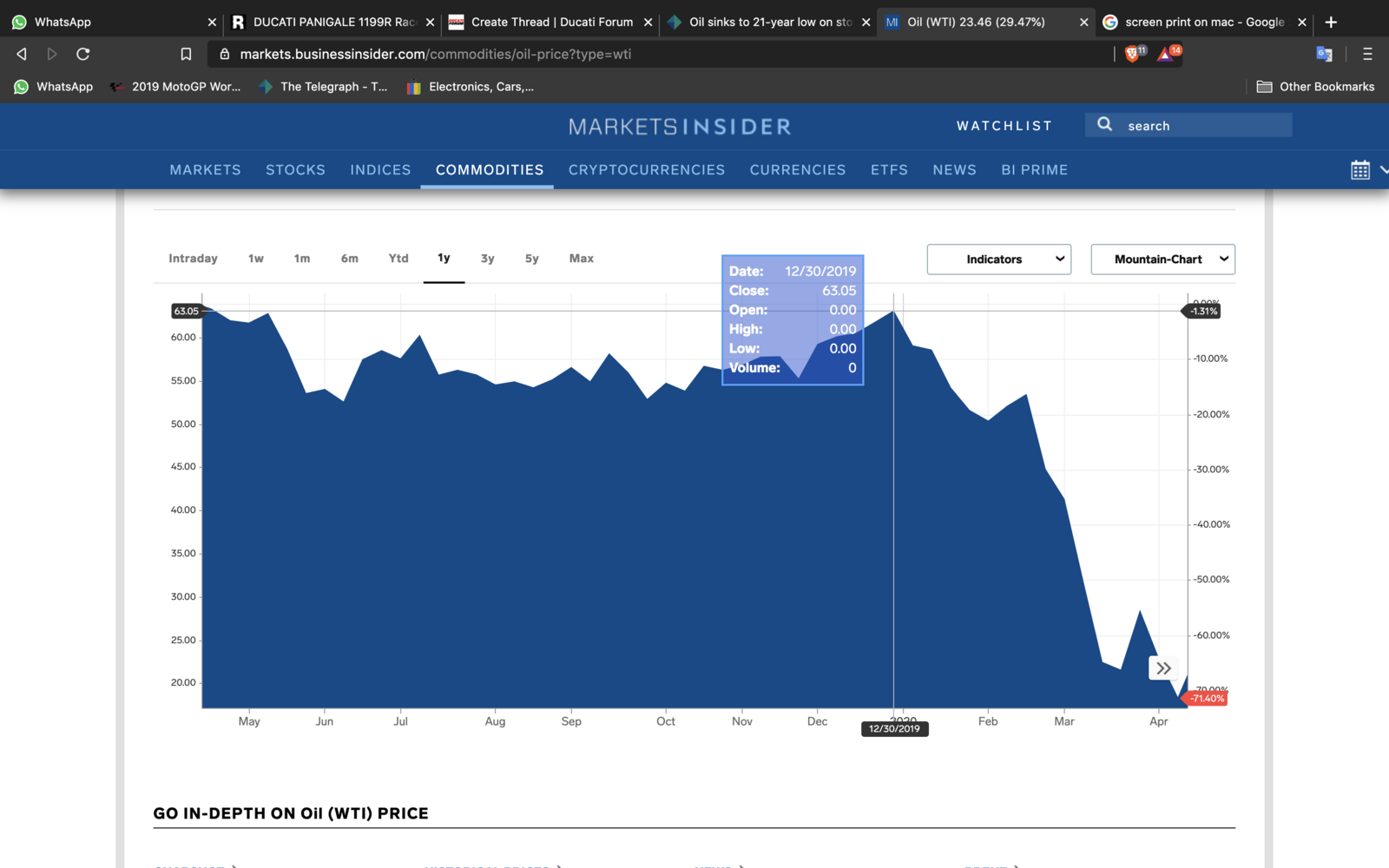Screen dimensions: 1389x868
Task: Go to the Stocks menu item
Action: coord(295,170)
